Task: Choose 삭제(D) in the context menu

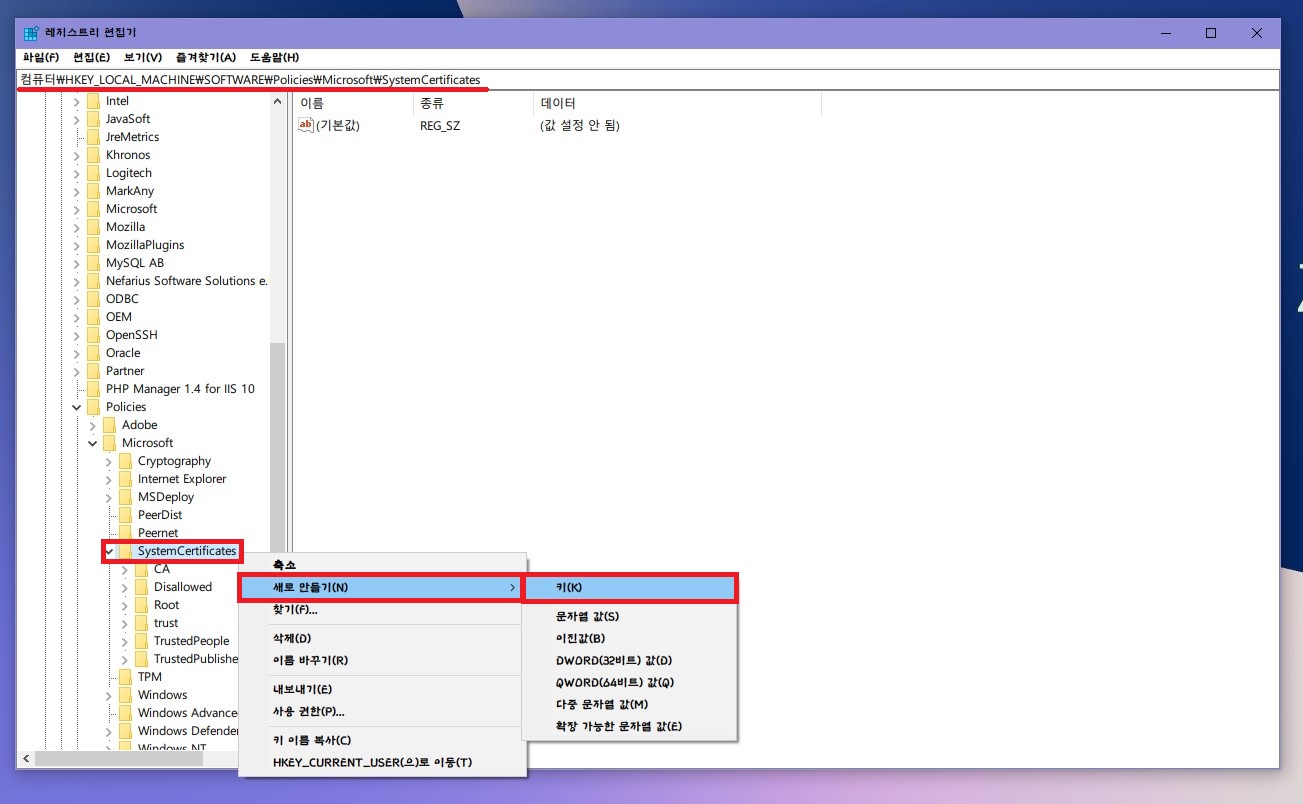Action: (382, 638)
